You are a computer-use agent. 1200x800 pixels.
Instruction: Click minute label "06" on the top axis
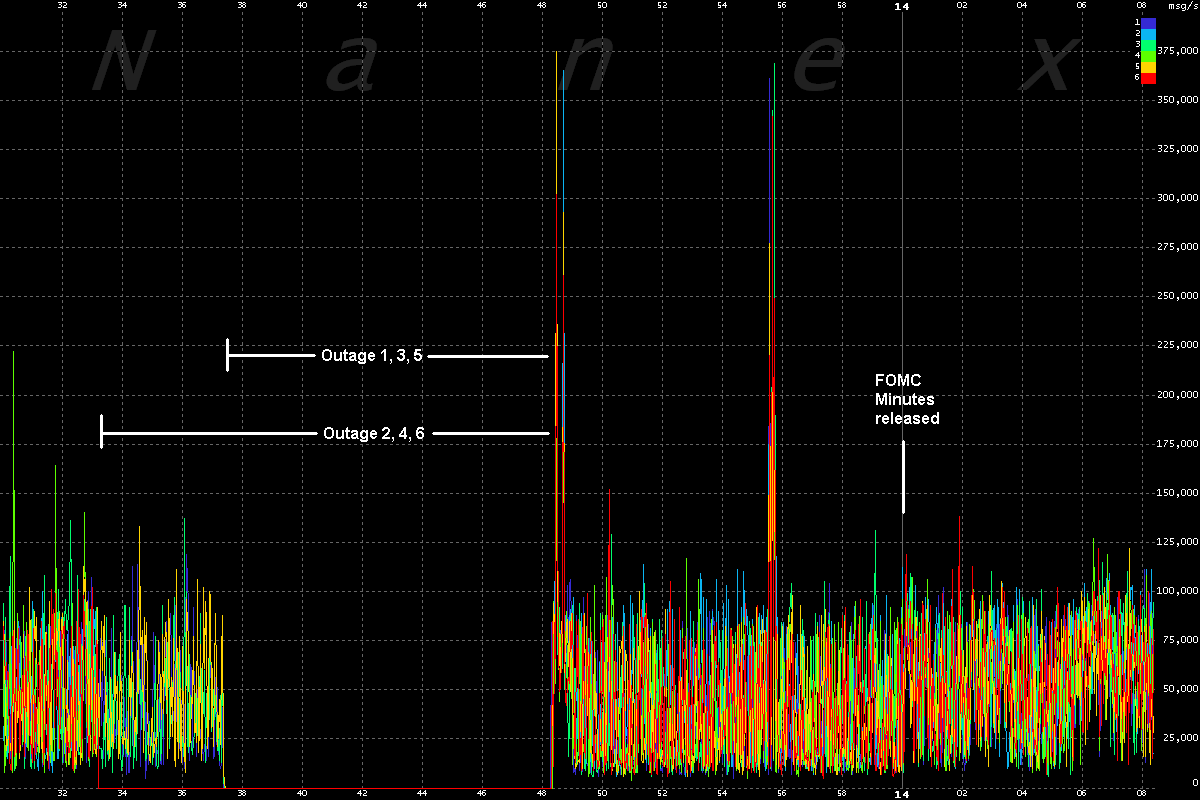tap(1082, 6)
